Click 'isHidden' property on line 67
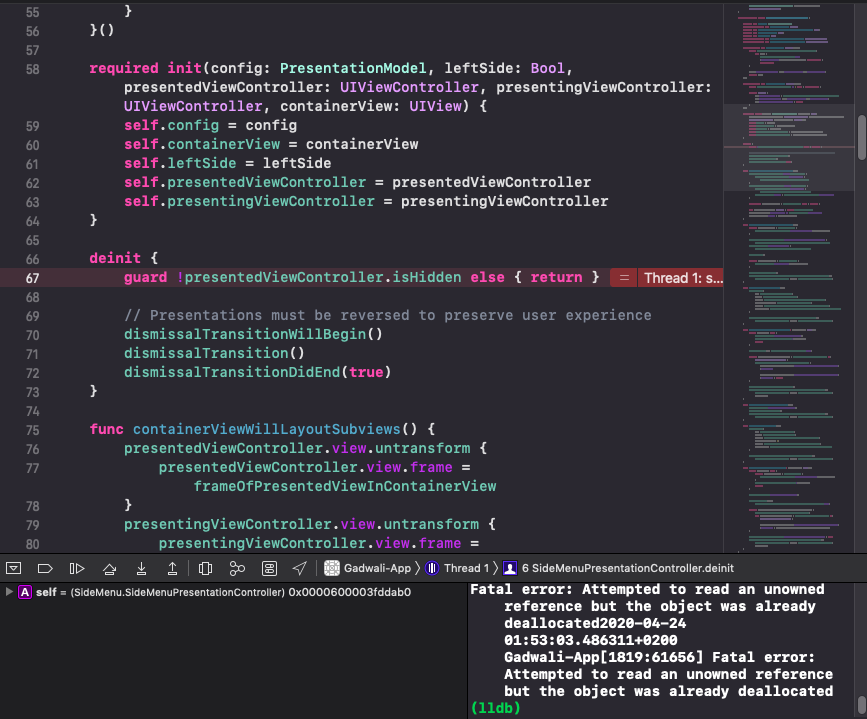The height and width of the screenshot is (719, 867). (426, 277)
